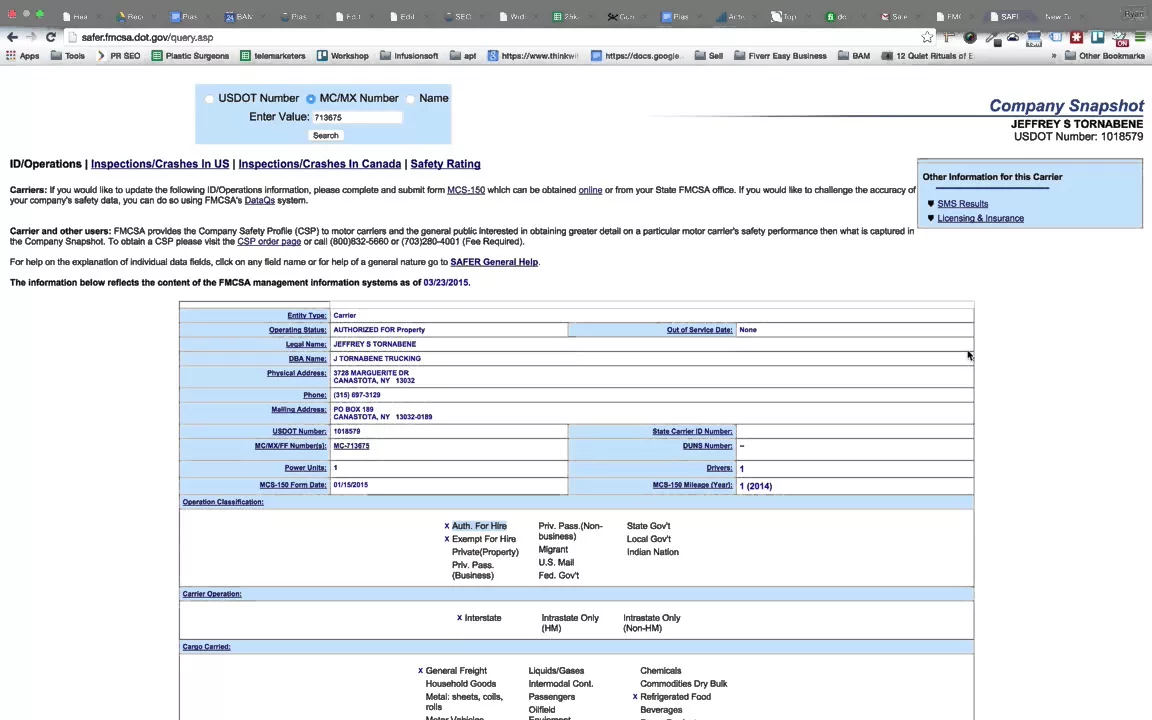Select the Name radio button
Image resolution: width=1152 pixels, height=720 pixels.
[x=411, y=98]
